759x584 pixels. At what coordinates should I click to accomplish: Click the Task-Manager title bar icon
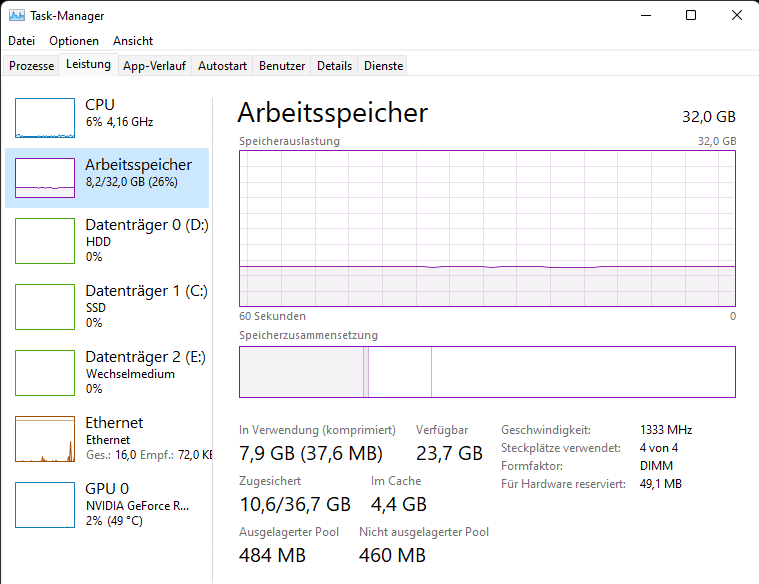(x=16, y=16)
